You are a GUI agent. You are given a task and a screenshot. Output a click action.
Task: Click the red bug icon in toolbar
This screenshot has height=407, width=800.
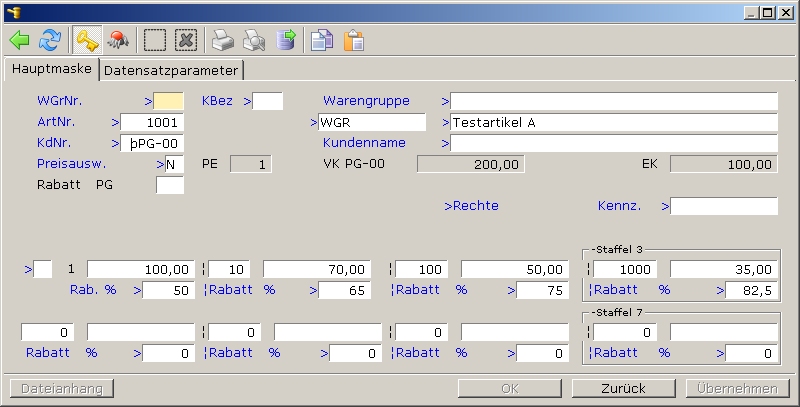coord(118,40)
